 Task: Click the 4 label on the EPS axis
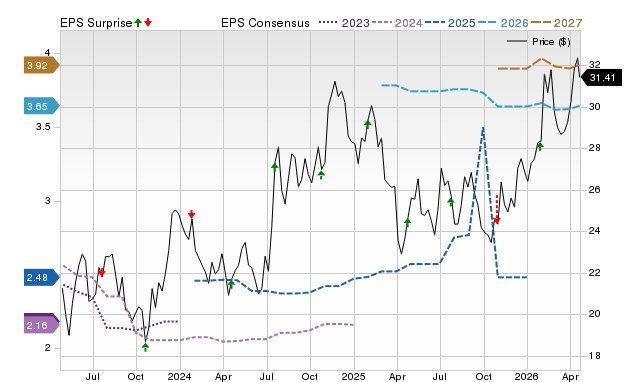(47, 53)
